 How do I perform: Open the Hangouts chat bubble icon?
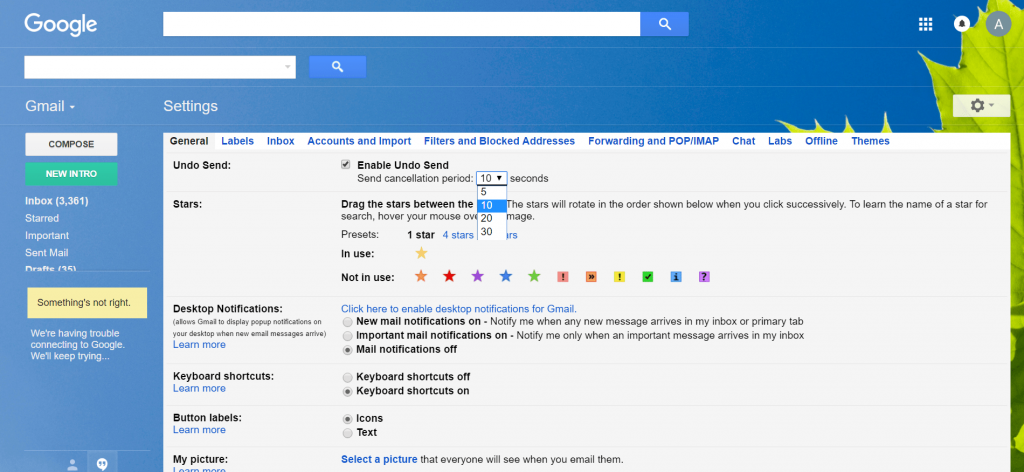[102, 464]
